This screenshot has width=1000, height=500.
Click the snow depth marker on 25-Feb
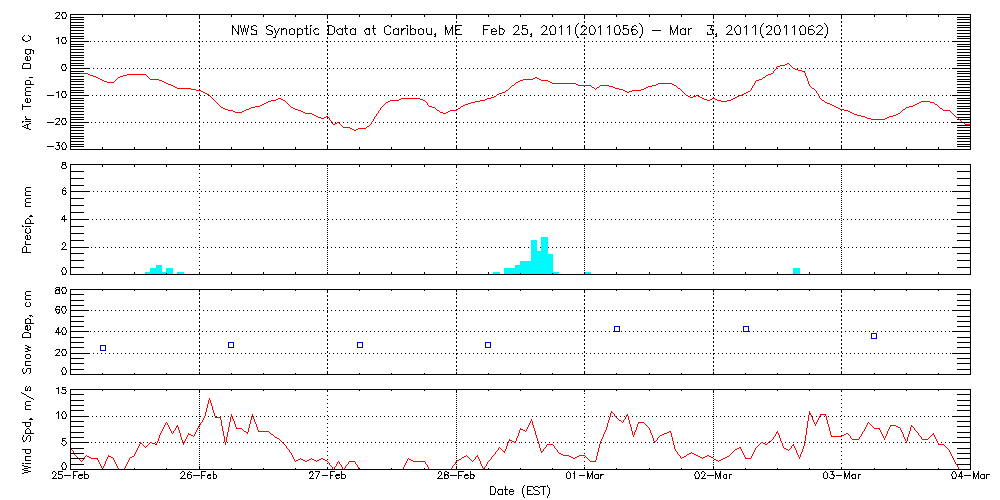[x=103, y=348]
